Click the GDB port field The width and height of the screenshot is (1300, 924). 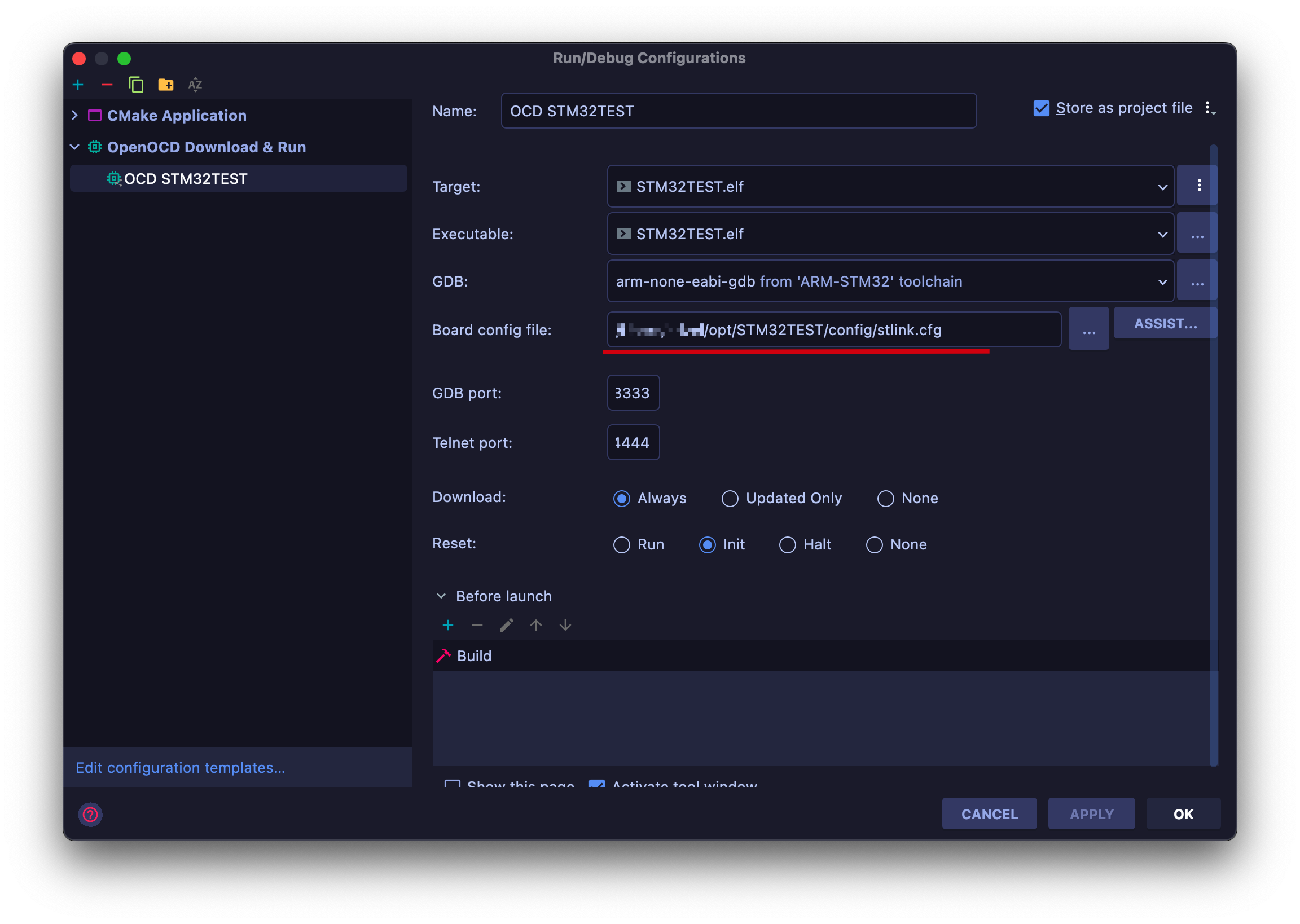[x=633, y=393]
